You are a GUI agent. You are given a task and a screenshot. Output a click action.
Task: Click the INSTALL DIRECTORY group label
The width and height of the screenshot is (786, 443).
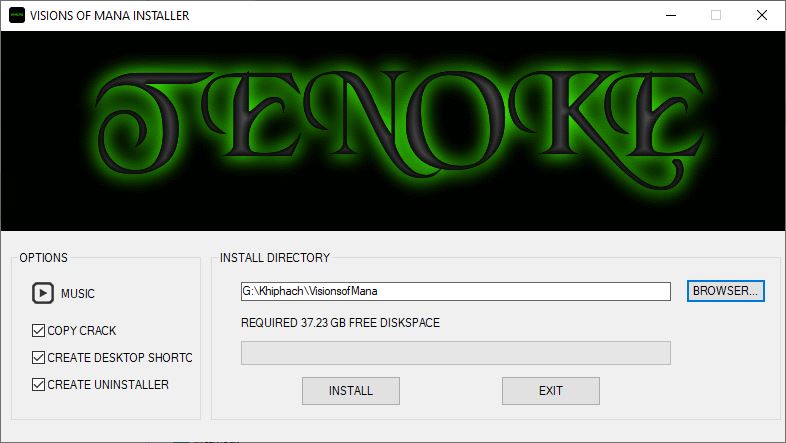[275, 258]
